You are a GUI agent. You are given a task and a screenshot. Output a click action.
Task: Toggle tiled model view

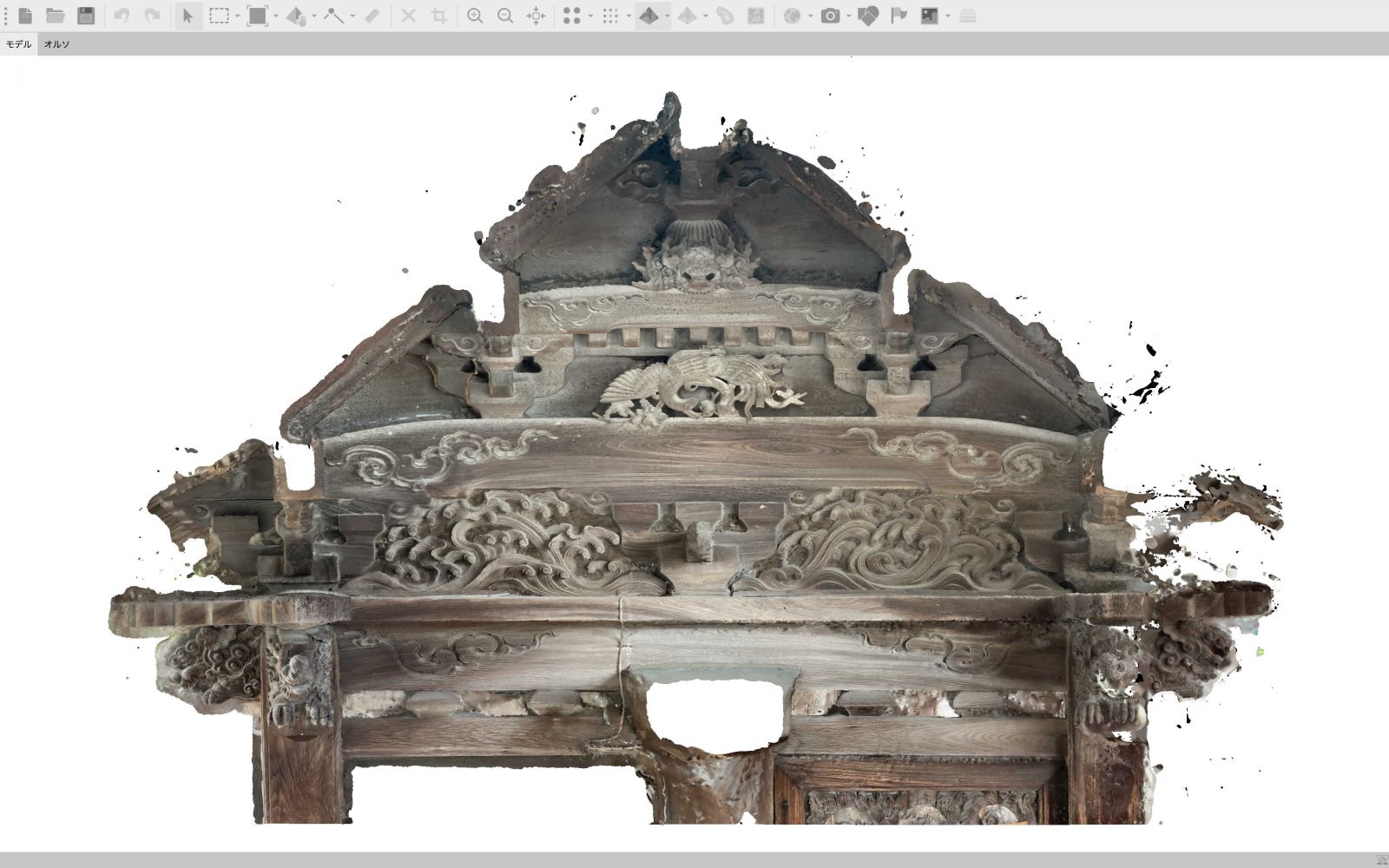687,16
